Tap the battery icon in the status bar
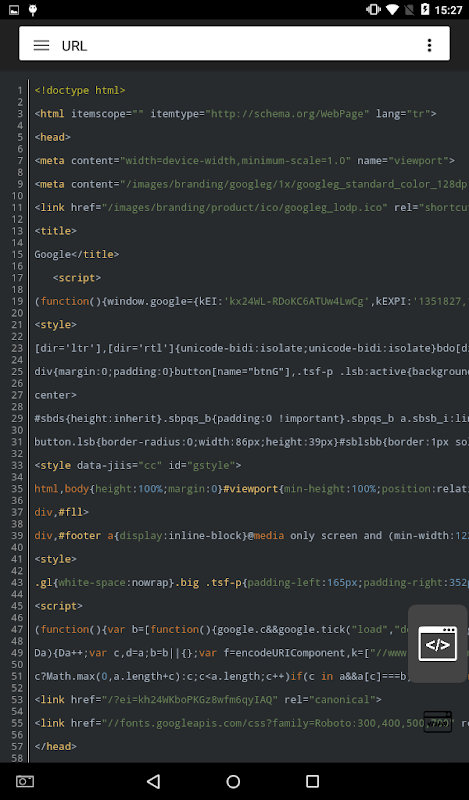 (425, 10)
